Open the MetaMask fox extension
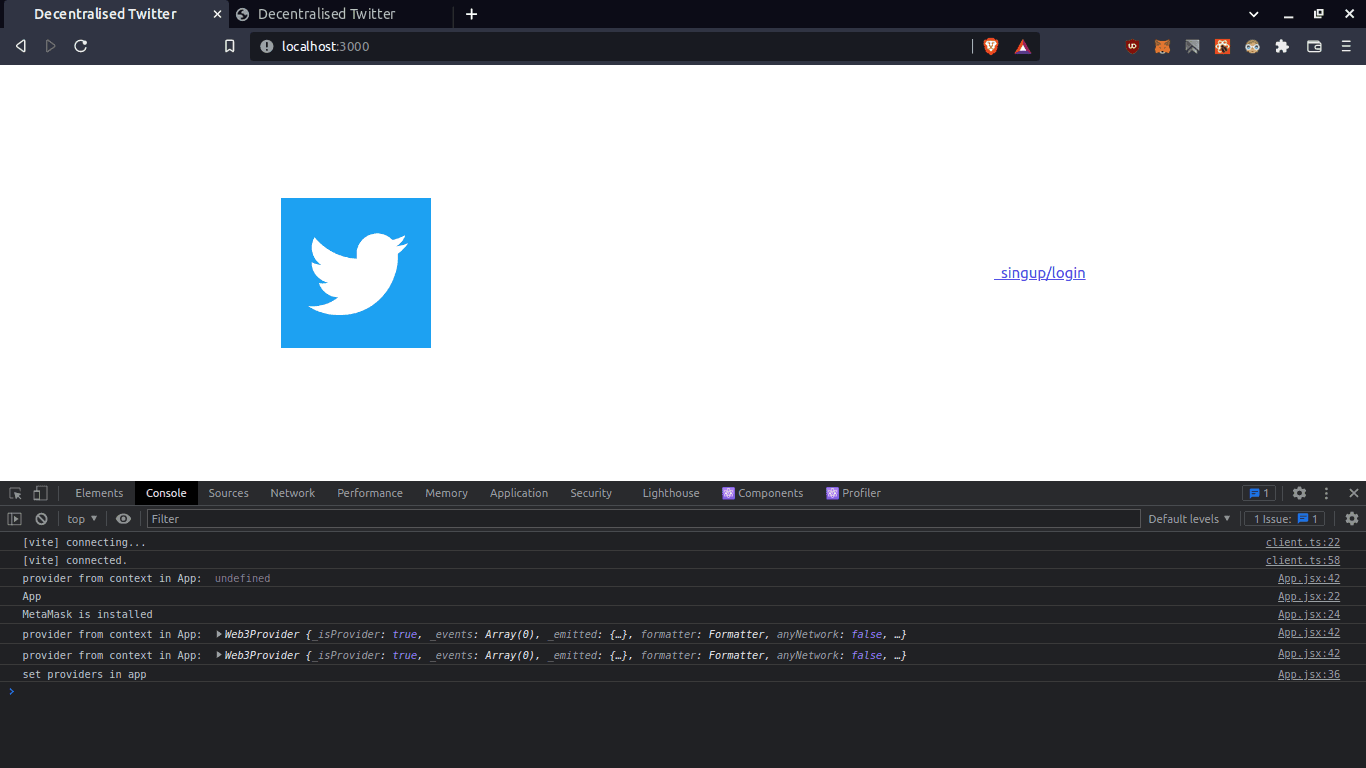The height and width of the screenshot is (768, 1366). [x=1162, y=46]
